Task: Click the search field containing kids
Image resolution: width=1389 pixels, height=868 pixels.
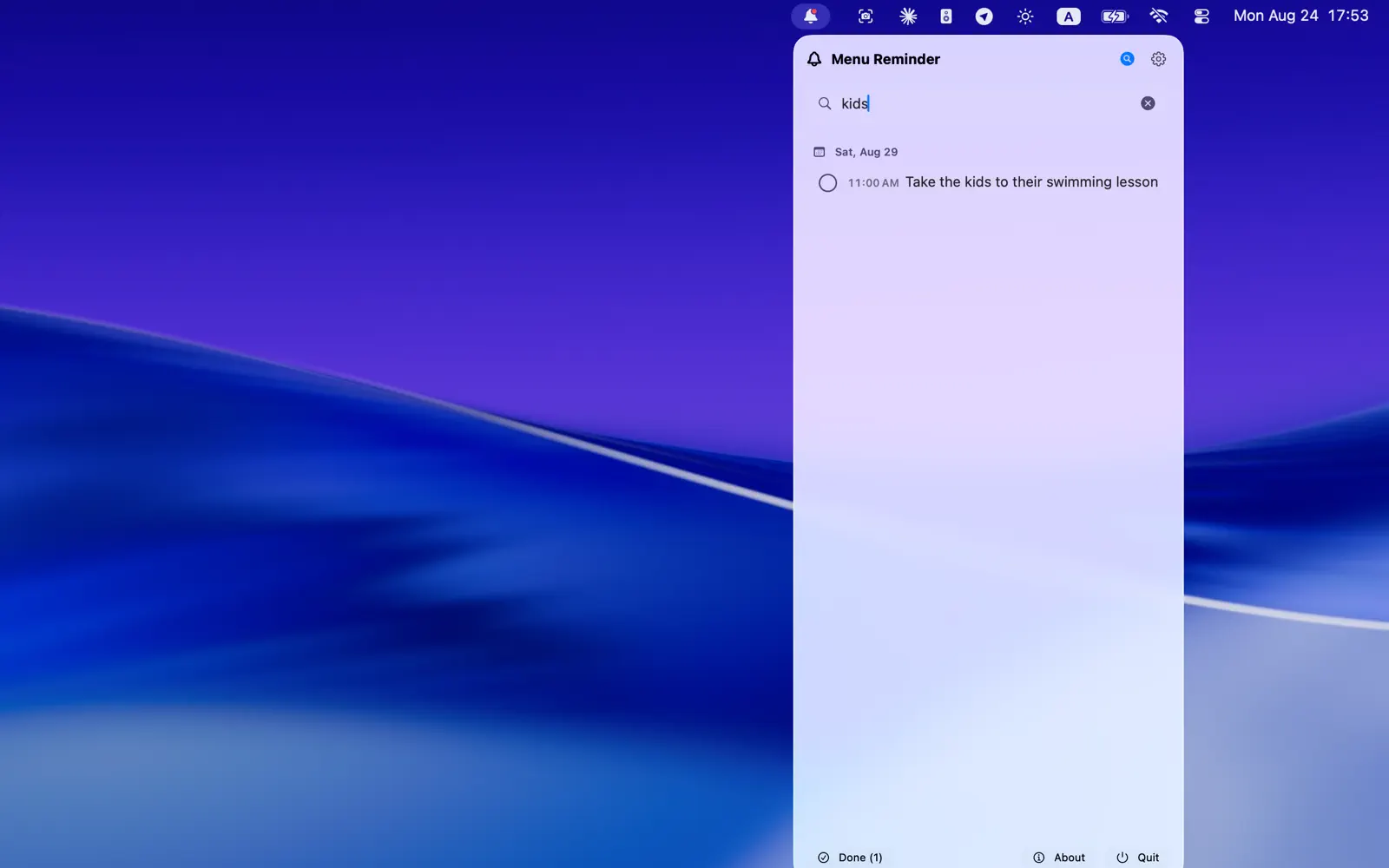Action: [x=988, y=103]
